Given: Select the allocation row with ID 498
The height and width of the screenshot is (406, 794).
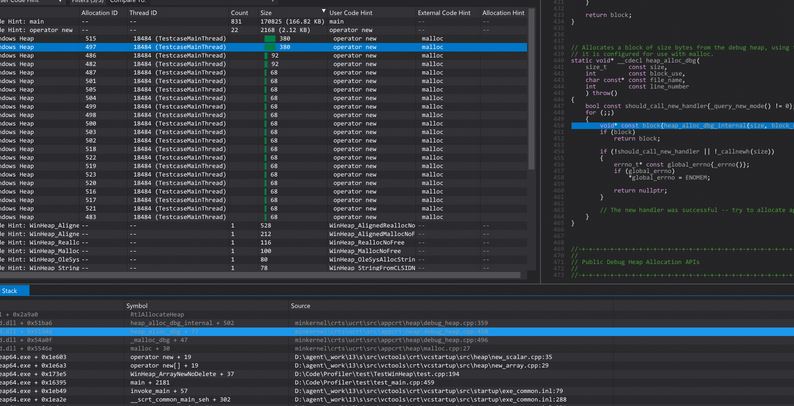Looking at the screenshot, I should pyautogui.click(x=263, y=115).
